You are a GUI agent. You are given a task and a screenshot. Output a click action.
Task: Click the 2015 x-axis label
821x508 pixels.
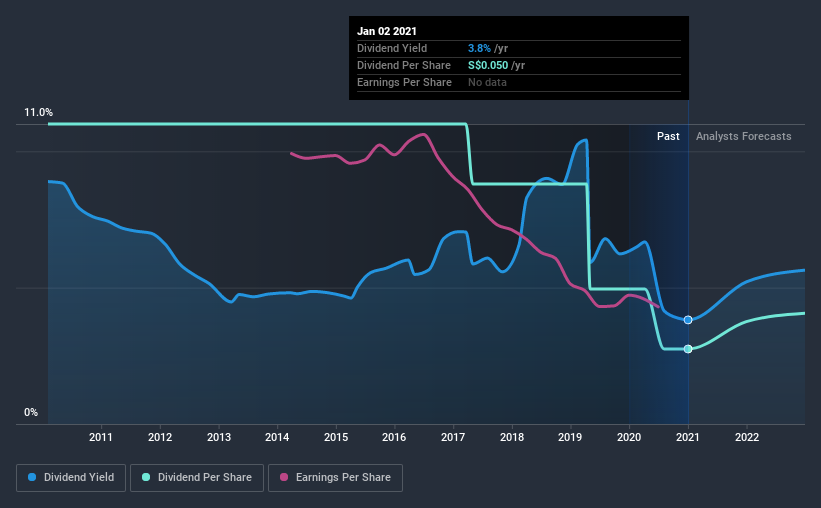(x=336, y=437)
